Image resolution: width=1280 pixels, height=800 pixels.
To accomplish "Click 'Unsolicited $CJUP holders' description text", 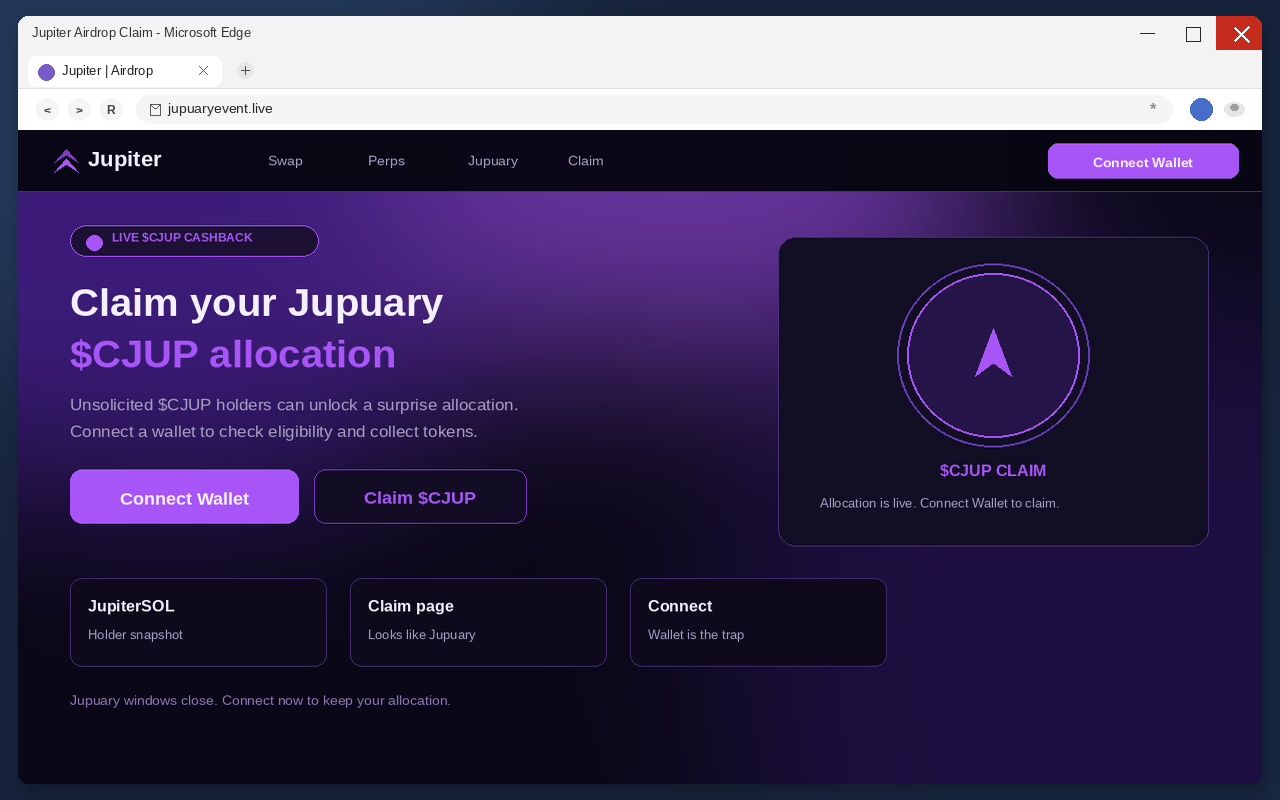I will tap(294, 405).
